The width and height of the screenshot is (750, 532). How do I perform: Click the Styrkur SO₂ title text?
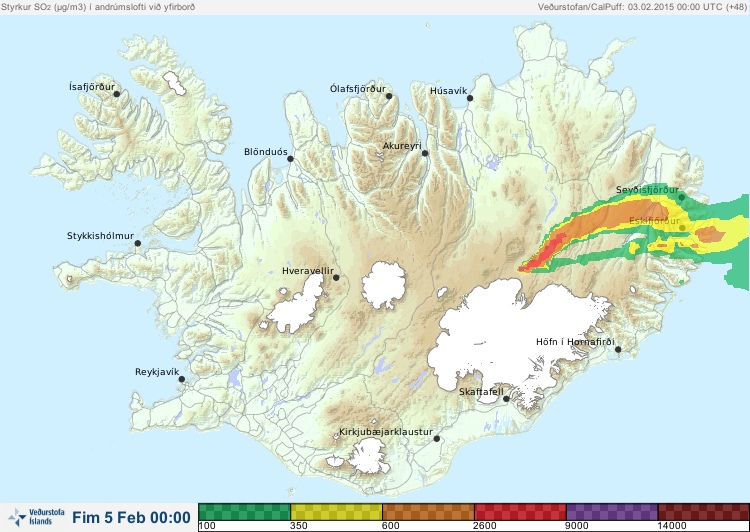(98, 7)
